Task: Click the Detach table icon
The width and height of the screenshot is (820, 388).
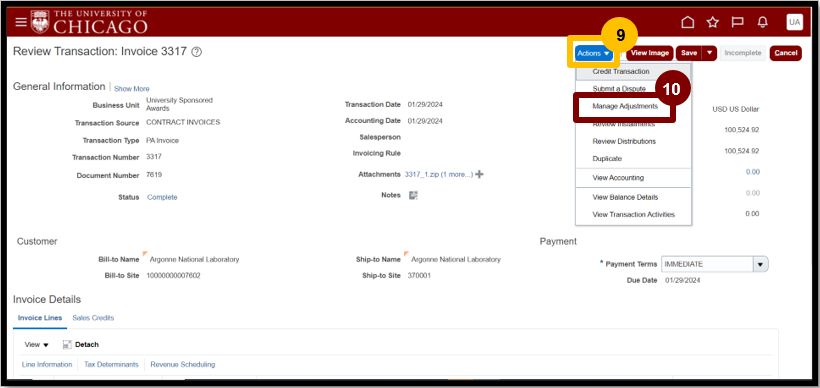Action: click(x=67, y=345)
